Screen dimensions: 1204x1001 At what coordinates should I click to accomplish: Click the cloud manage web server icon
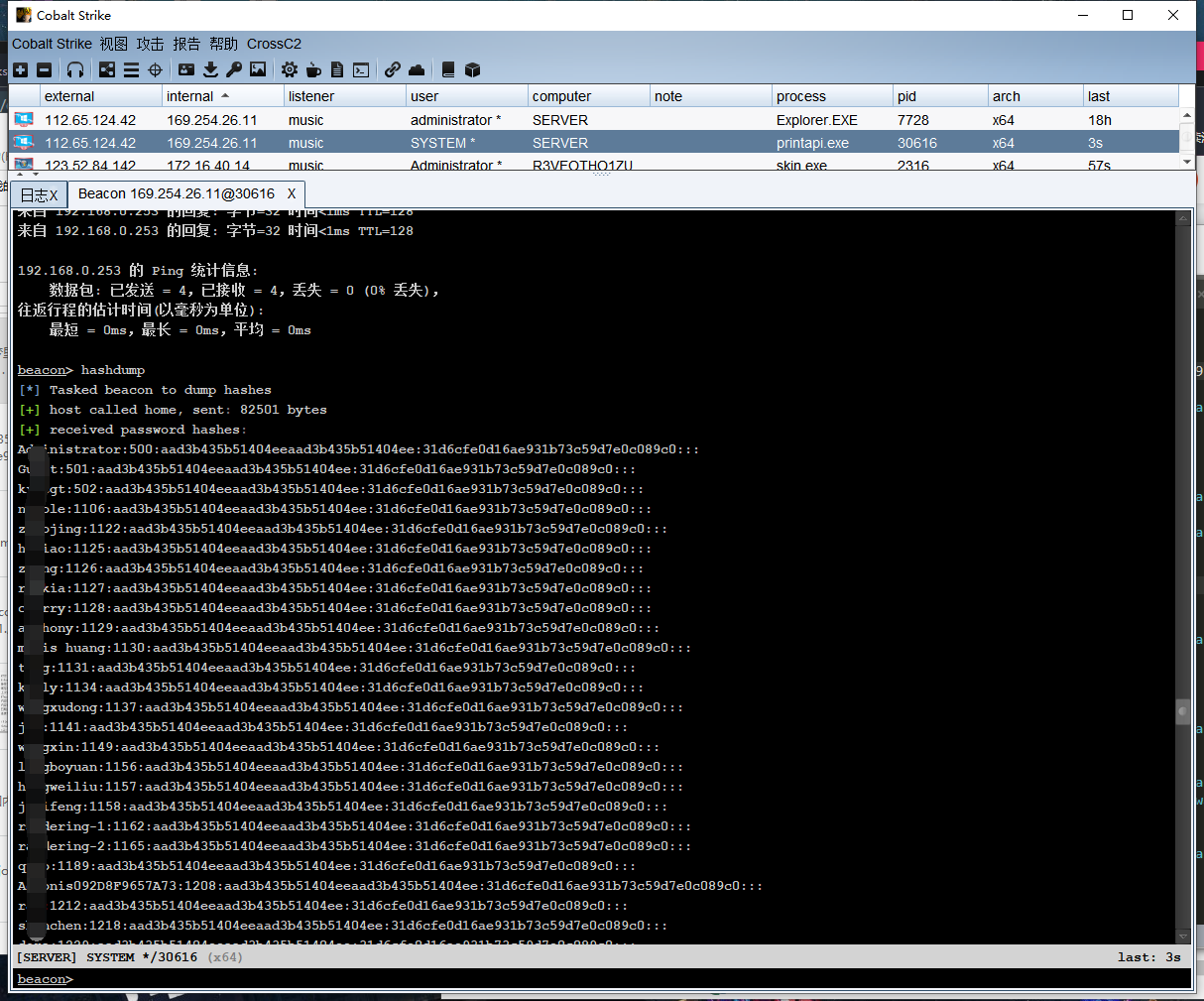[417, 69]
